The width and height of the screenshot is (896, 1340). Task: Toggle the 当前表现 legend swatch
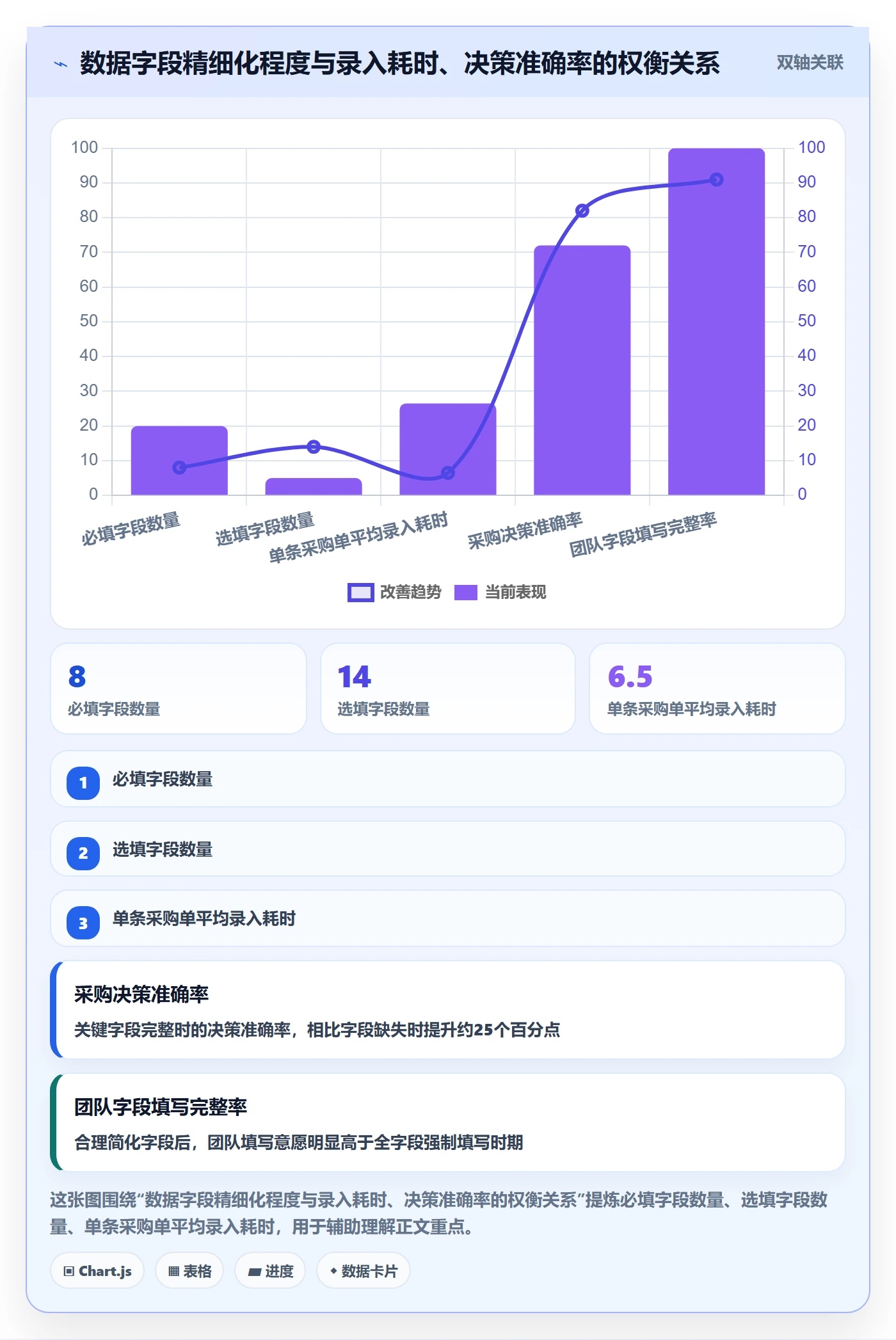[465, 593]
